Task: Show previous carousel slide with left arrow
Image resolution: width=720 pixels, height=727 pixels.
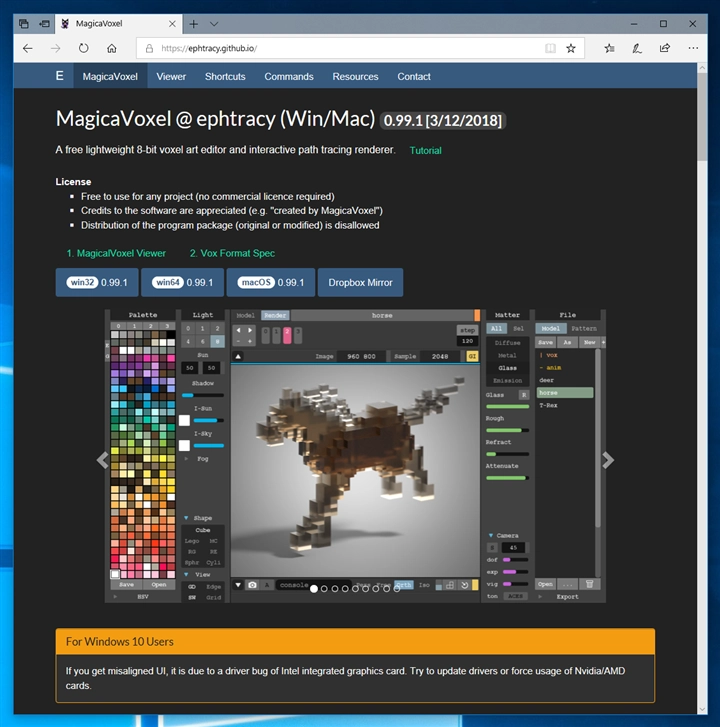Action: pyautogui.click(x=102, y=460)
